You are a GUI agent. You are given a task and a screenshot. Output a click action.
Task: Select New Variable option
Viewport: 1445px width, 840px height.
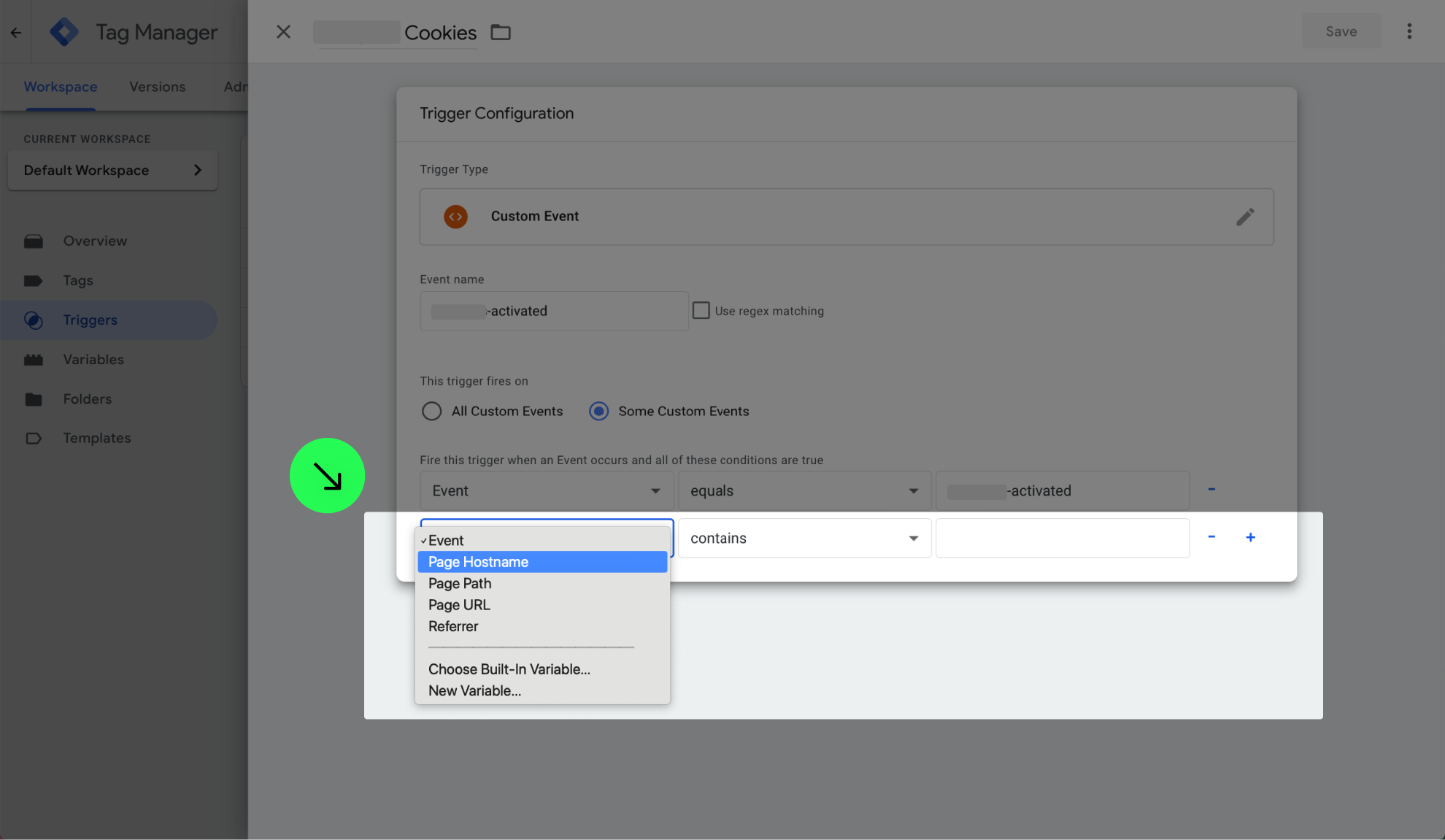tap(542, 690)
